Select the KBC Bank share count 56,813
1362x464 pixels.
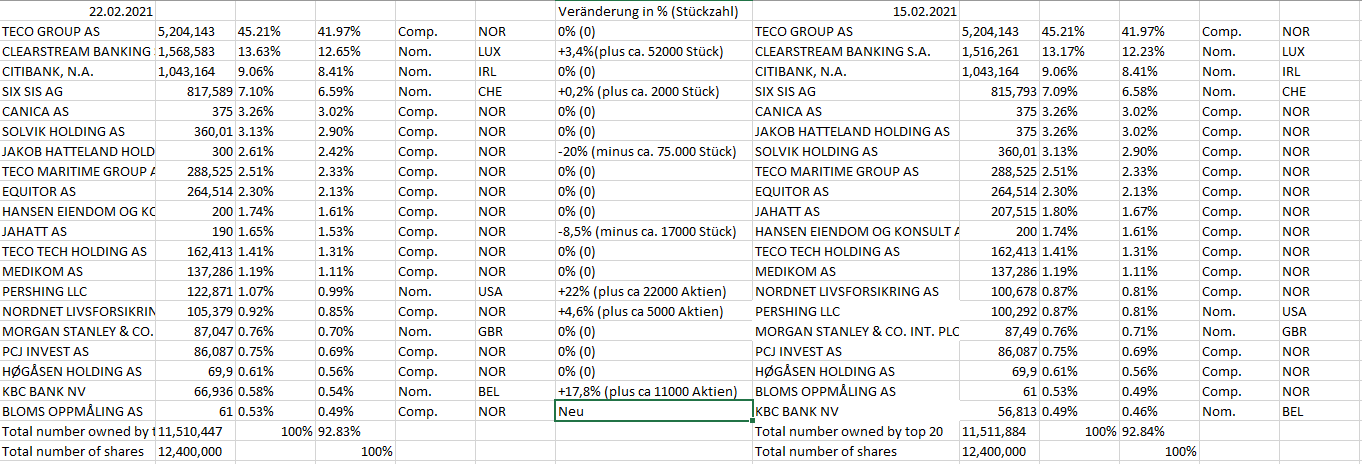998,411
